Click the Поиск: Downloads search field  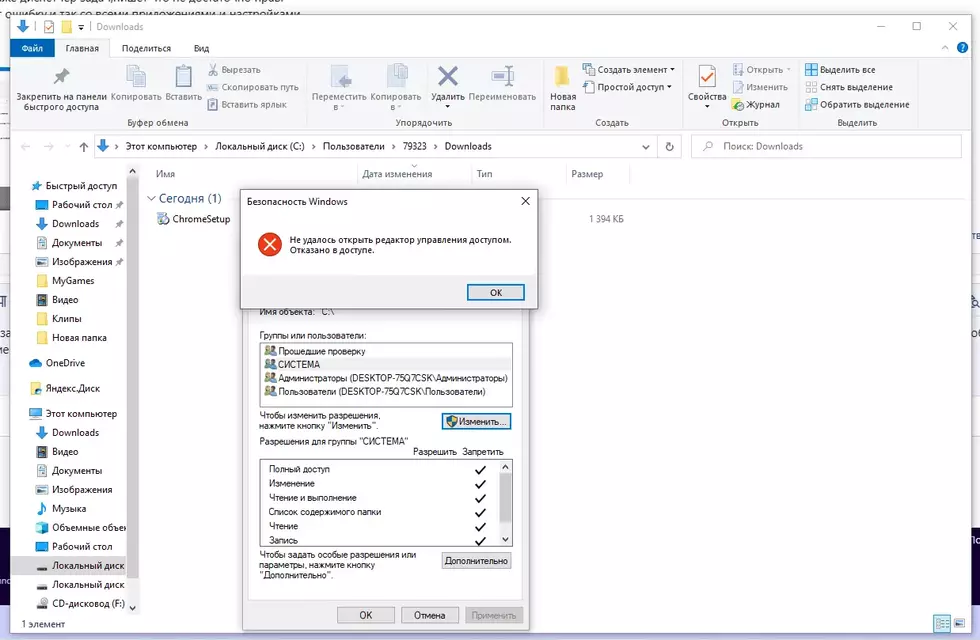point(826,146)
